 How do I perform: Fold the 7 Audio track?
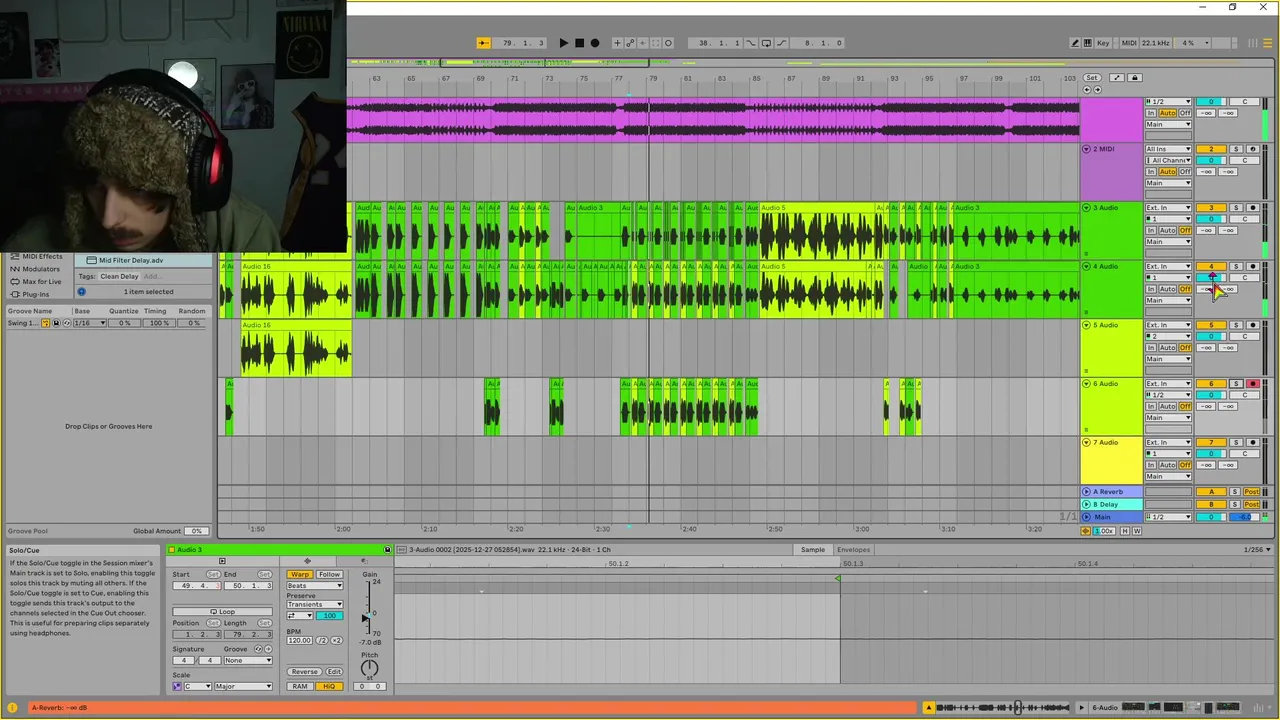[x=1087, y=442]
